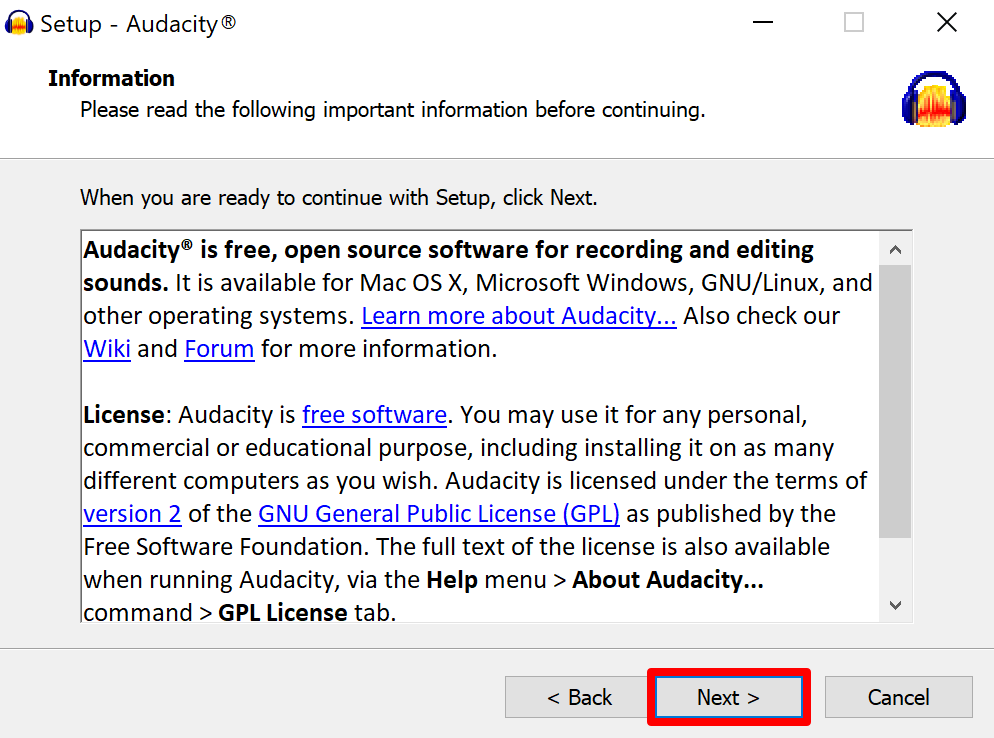Minimize the Setup window
Screen dimensions: 994x738
tap(763, 22)
